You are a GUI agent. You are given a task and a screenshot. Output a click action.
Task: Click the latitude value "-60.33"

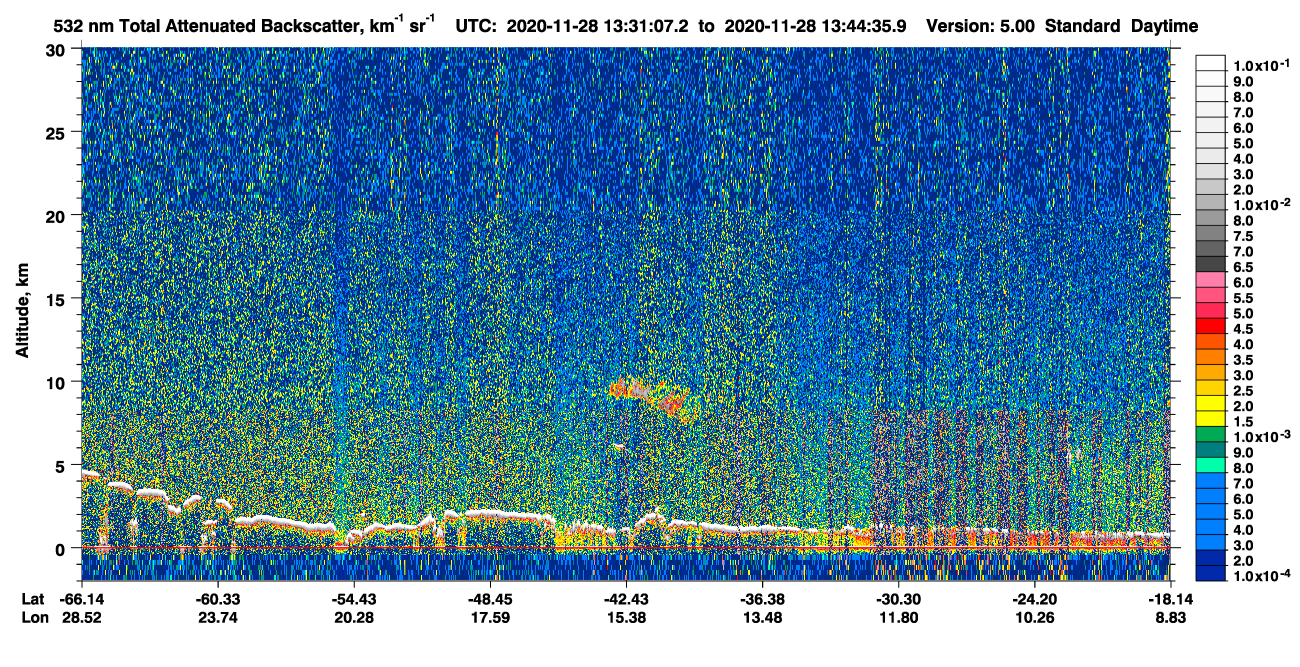(x=217, y=599)
